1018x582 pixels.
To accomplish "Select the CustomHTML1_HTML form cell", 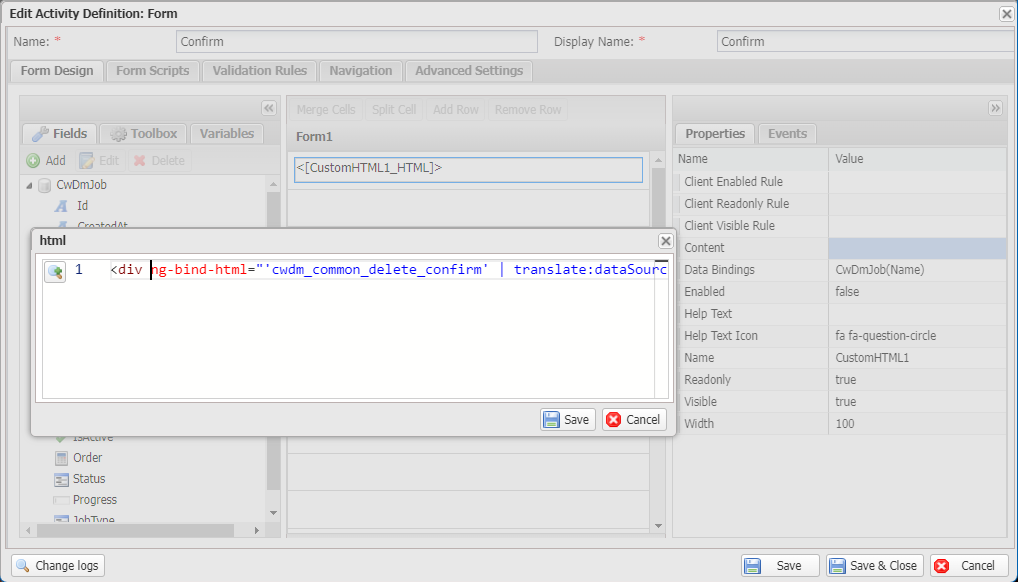I will (x=468, y=169).
